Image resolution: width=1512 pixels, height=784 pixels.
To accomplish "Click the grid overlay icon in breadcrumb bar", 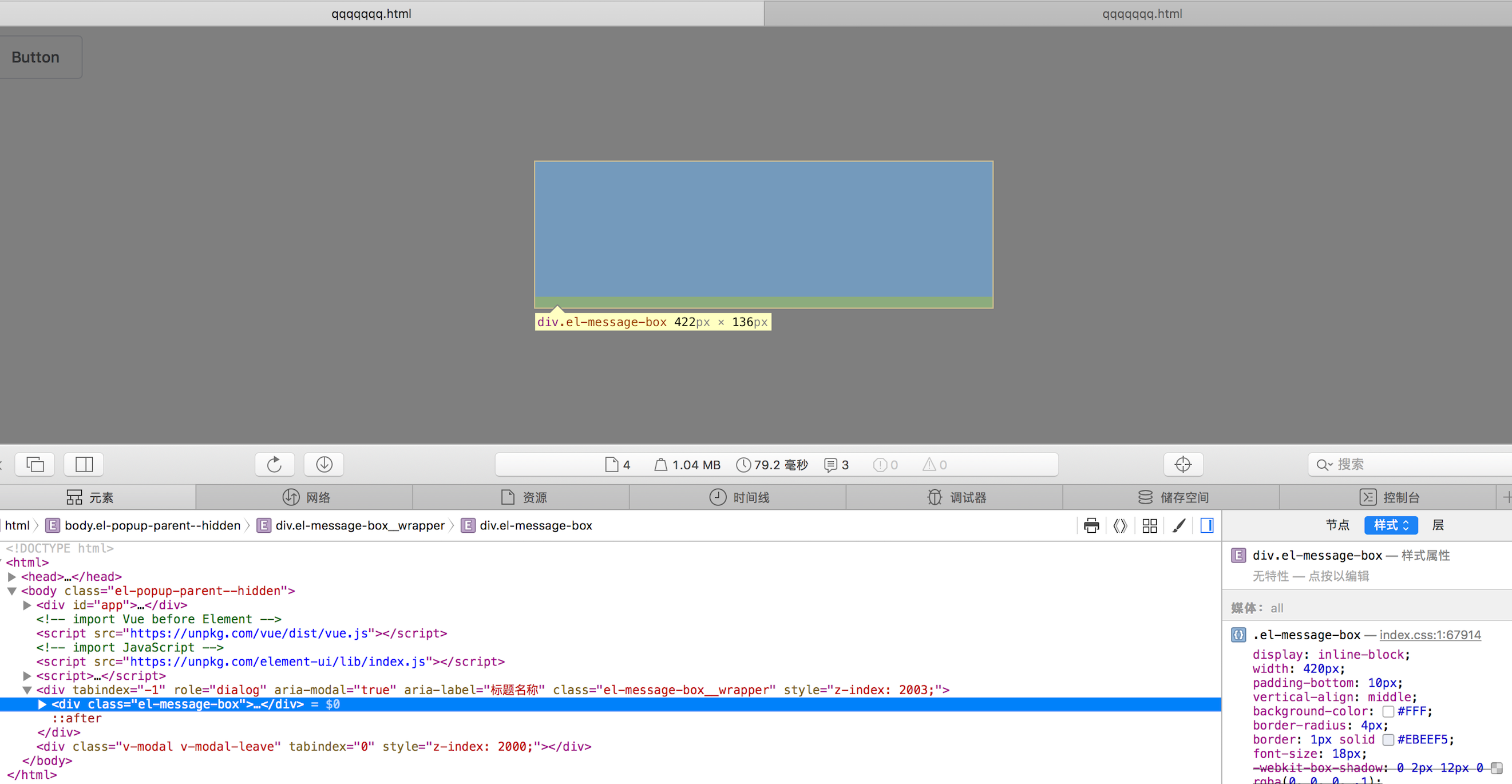I will [1149, 525].
